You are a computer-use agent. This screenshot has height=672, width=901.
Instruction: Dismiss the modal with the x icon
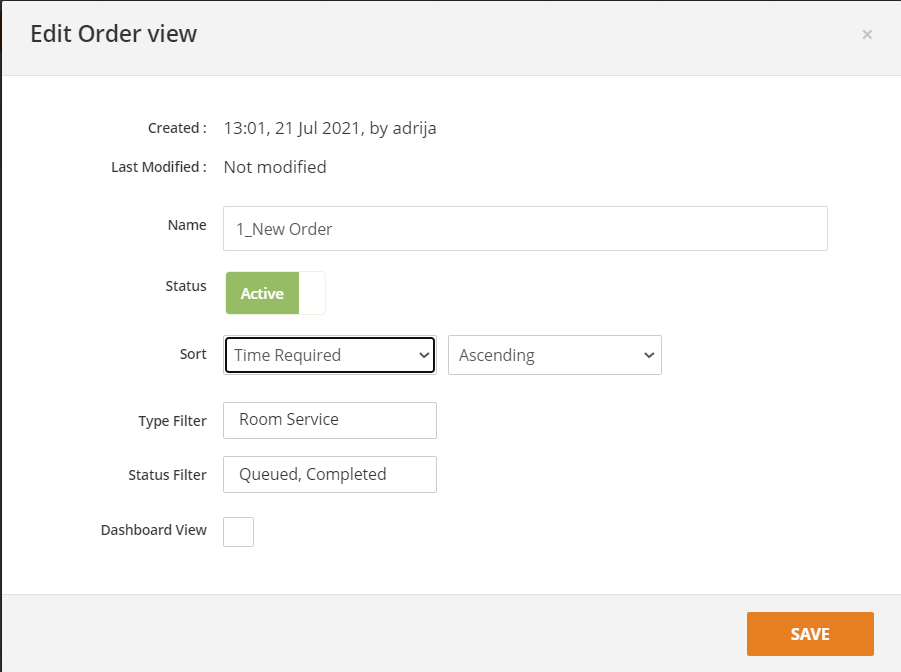[x=866, y=33]
